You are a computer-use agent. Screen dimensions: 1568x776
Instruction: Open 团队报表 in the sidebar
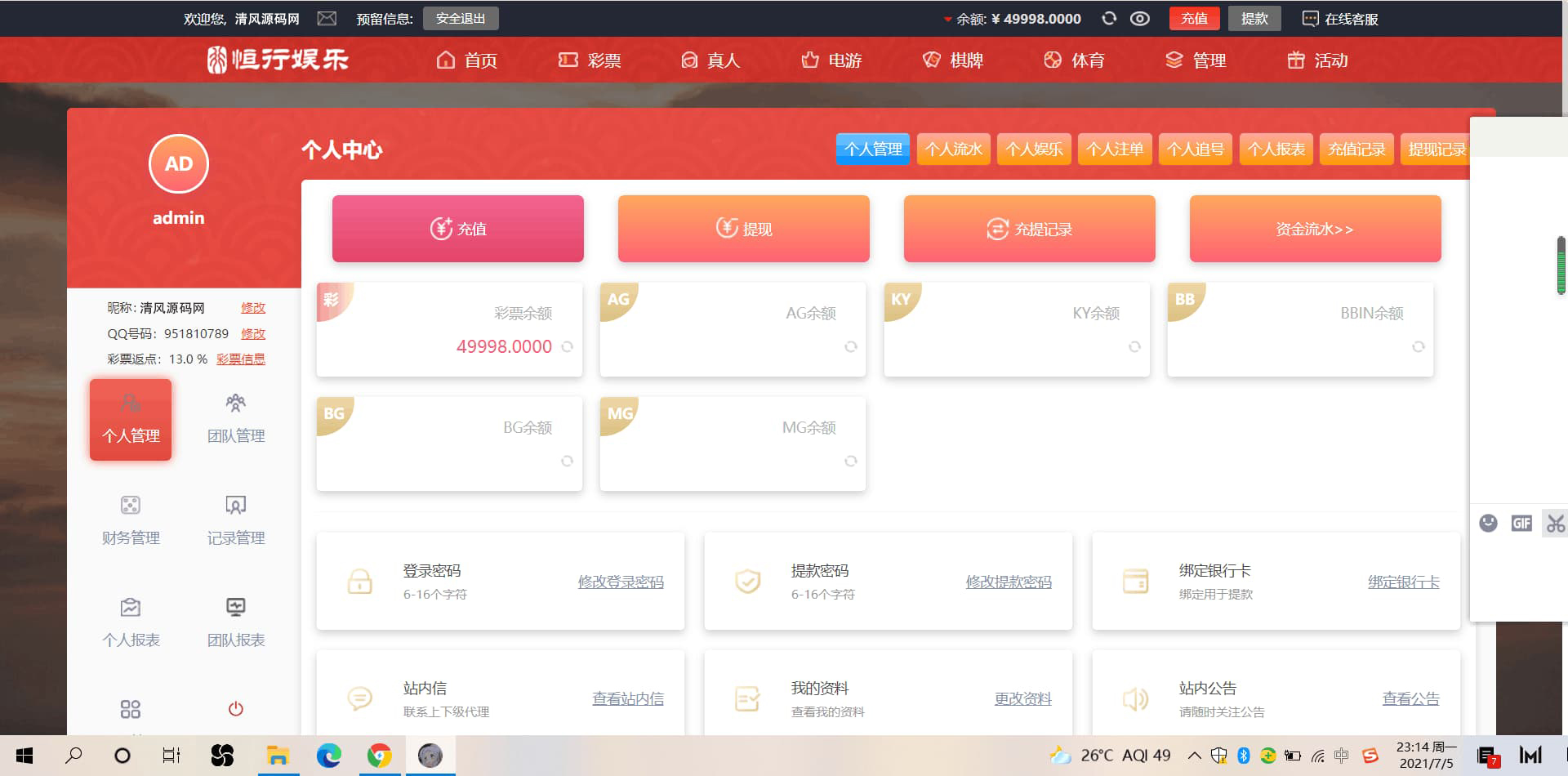(235, 622)
